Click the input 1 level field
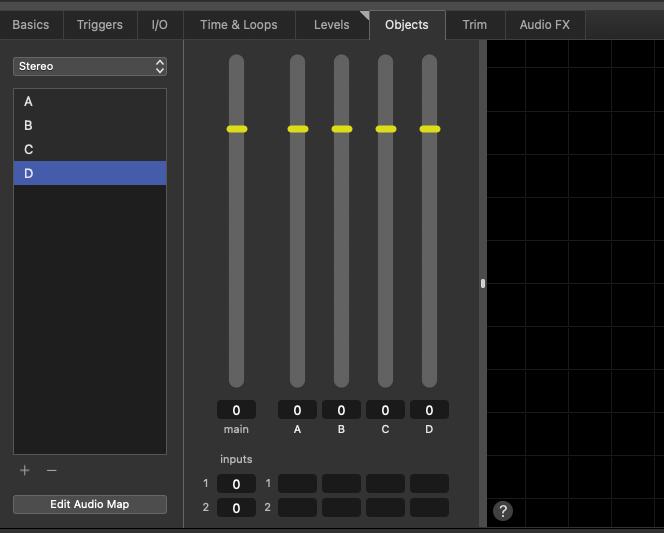664x533 pixels. [236, 484]
